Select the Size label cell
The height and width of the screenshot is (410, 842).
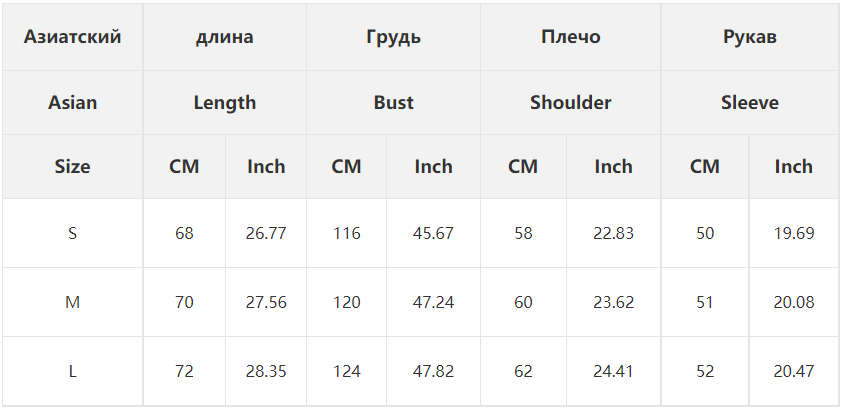click(72, 167)
